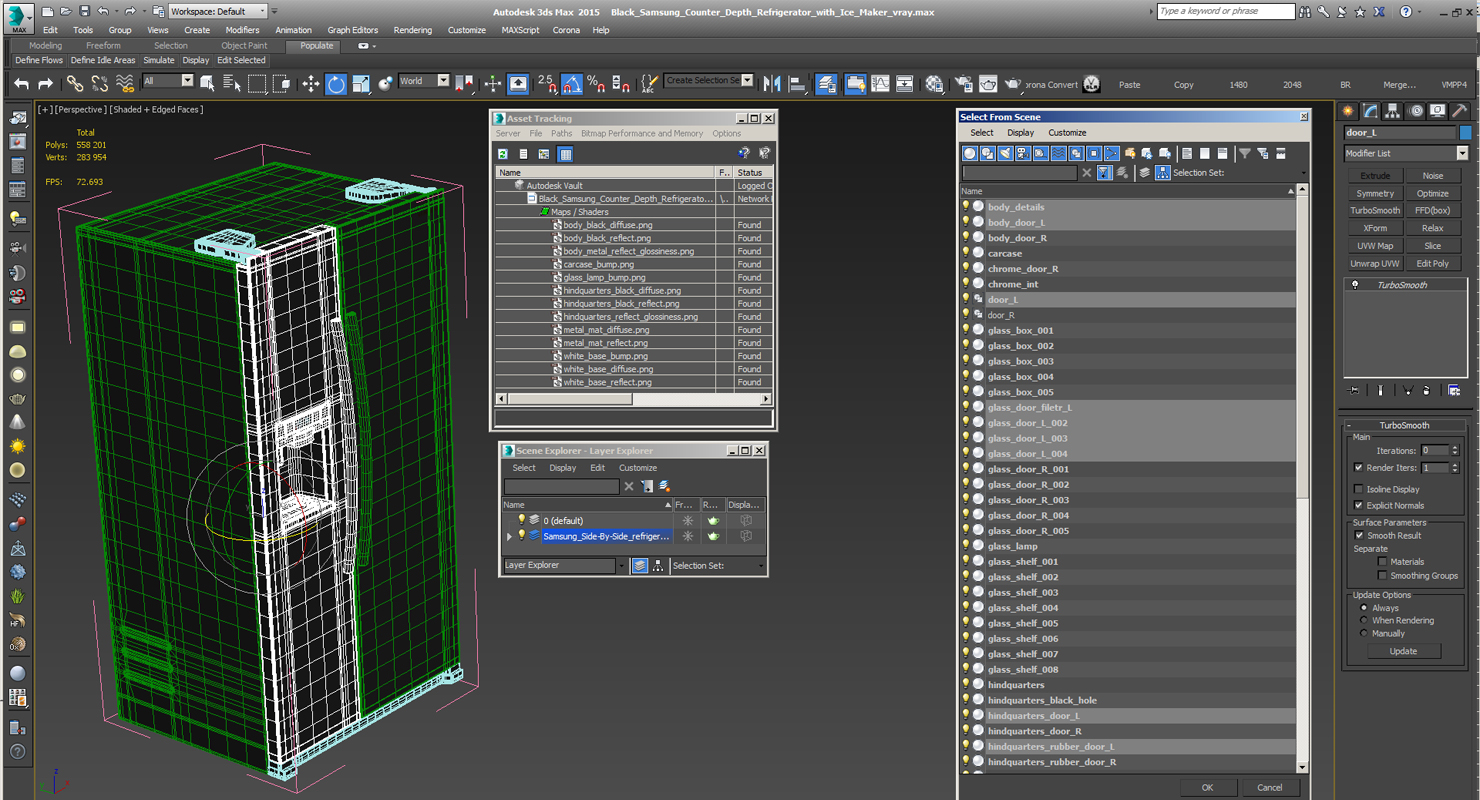Select the Manually update option
Image resolution: width=1480 pixels, height=800 pixels.
(x=1364, y=633)
